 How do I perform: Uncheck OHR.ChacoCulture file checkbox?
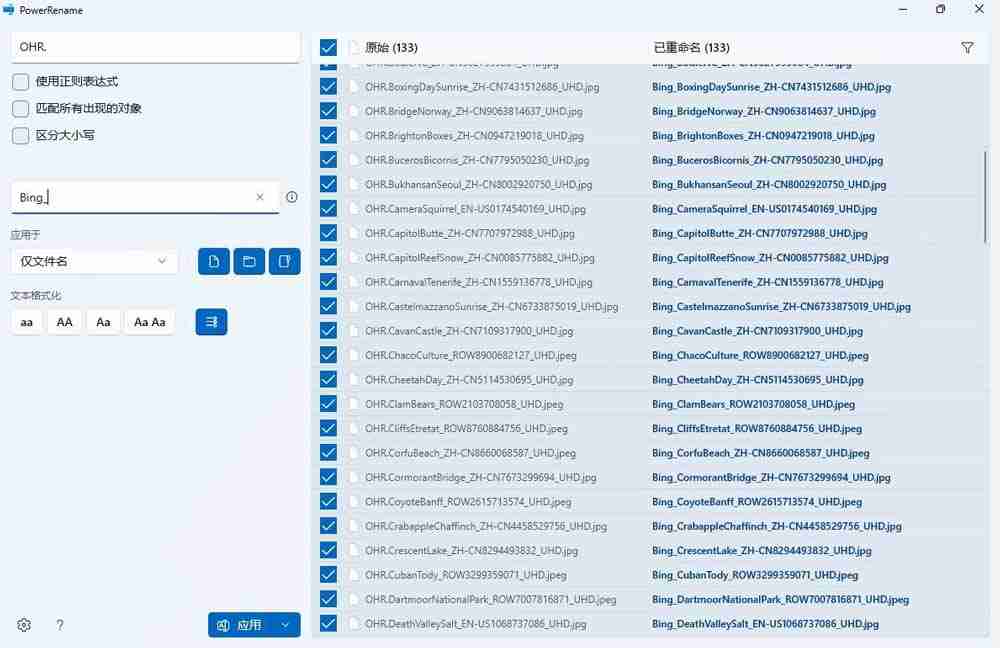tap(328, 355)
